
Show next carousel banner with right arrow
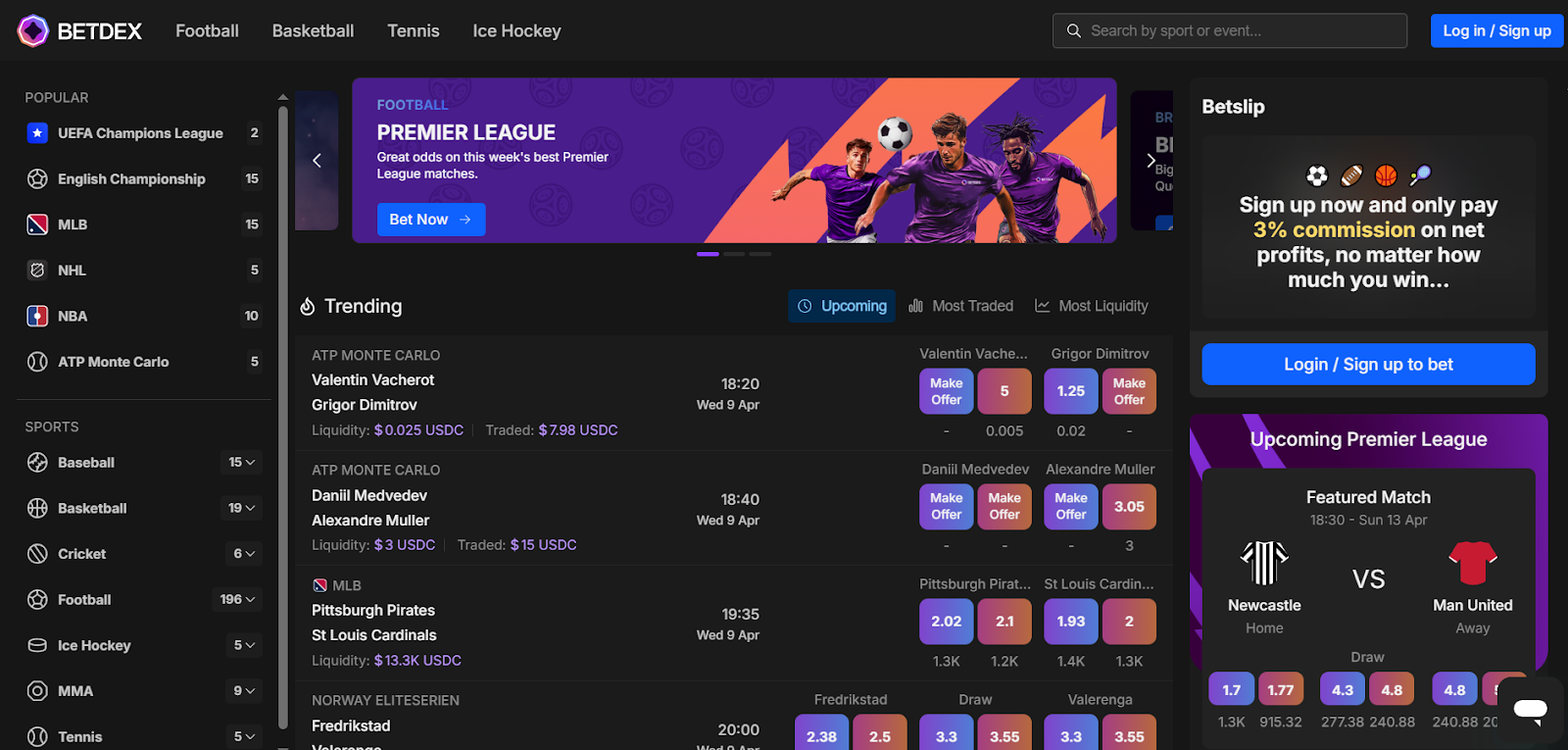pos(1151,161)
